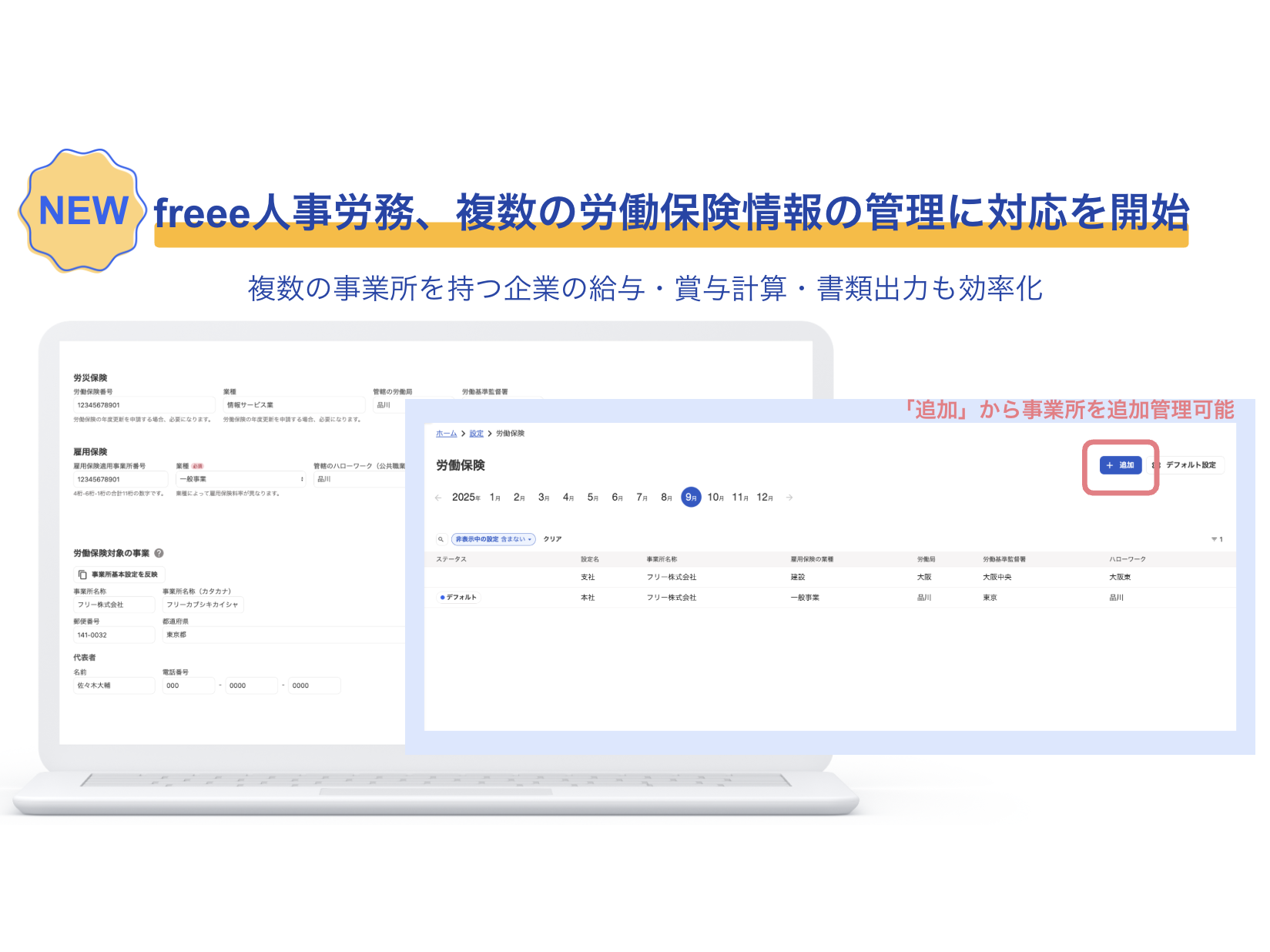Click クリア to clear filters
Viewport: 1270px width, 952px height.
(x=552, y=539)
